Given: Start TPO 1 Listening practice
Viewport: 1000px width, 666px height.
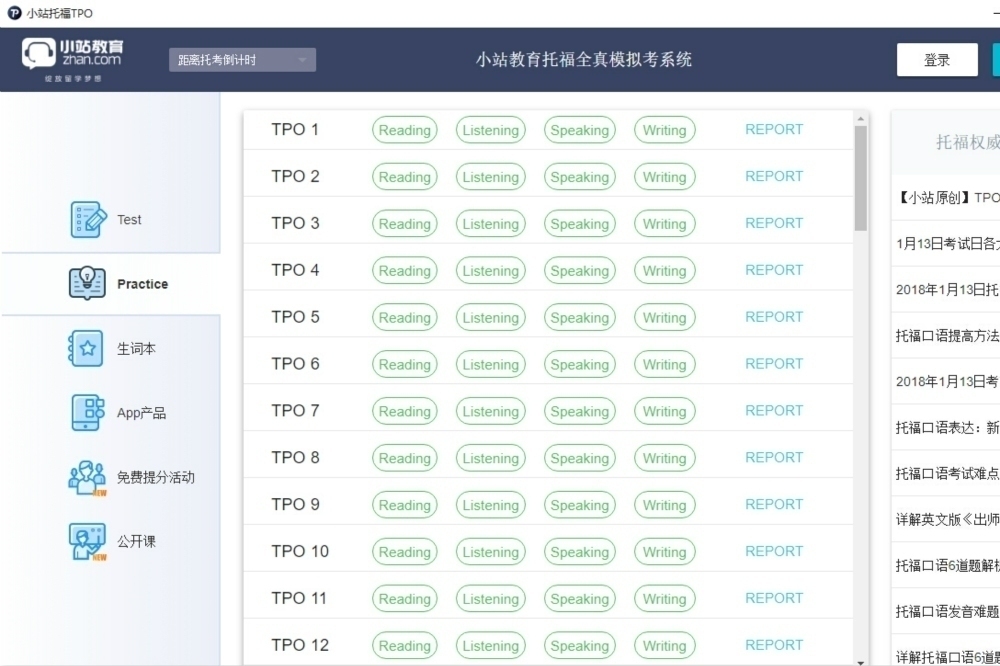Looking at the screenshot, I should click(x=490, y=130).
